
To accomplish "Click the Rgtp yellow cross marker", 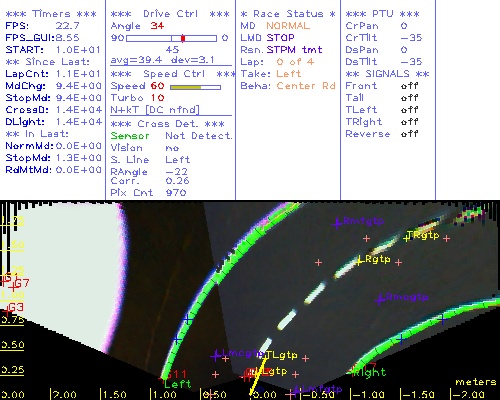I will [359, 261].
